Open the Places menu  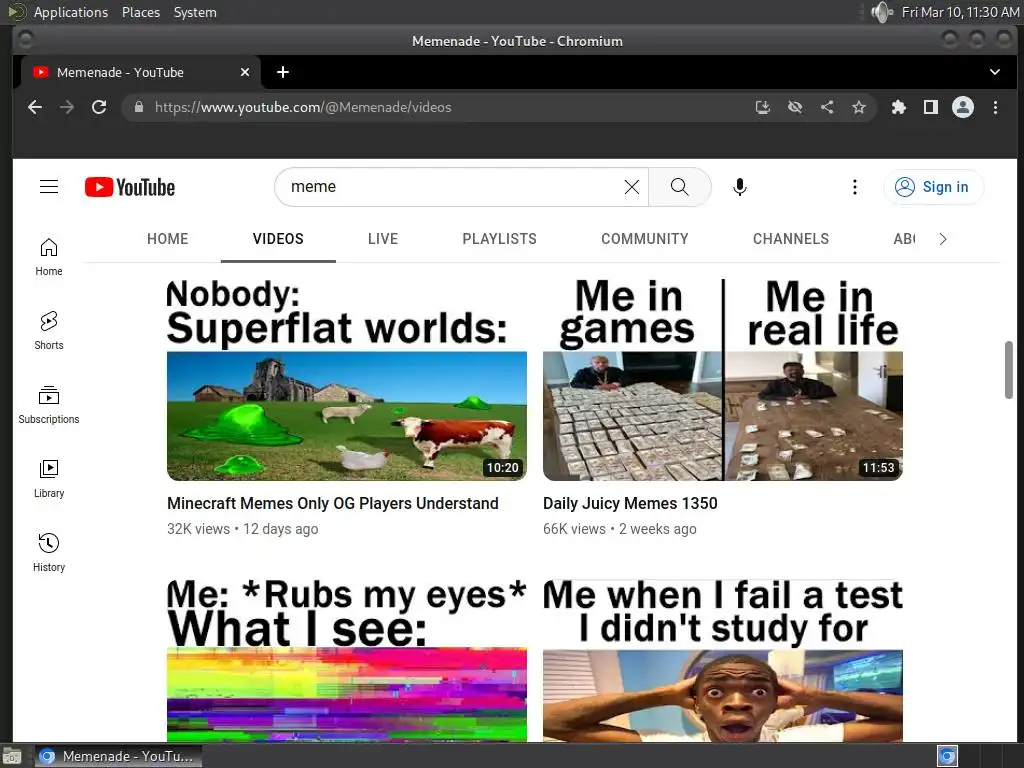[x=140, y=12]
